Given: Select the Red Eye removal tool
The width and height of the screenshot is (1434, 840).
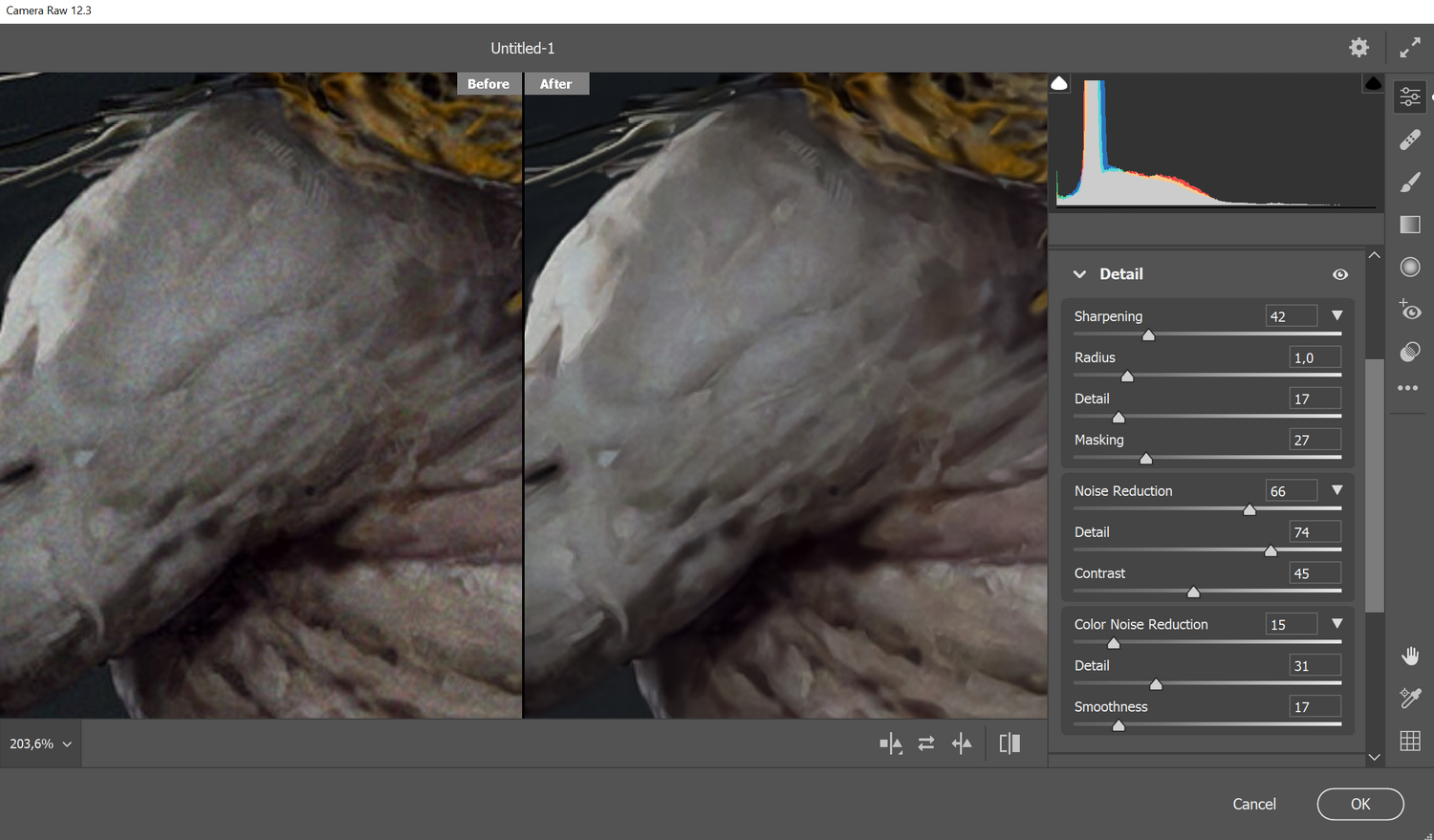Looking at the screenshot, I should pyautogui.click(x=1409, y=311).
